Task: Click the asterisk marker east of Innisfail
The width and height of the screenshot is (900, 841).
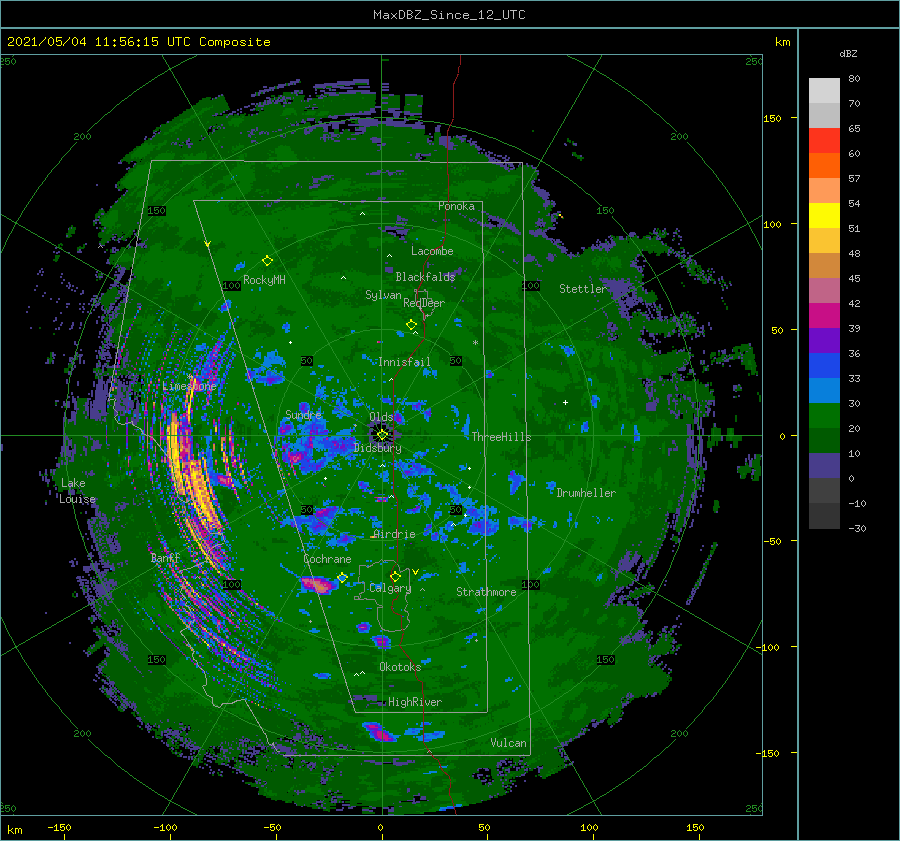Action: pyautogui.click(x=475, y=343)
